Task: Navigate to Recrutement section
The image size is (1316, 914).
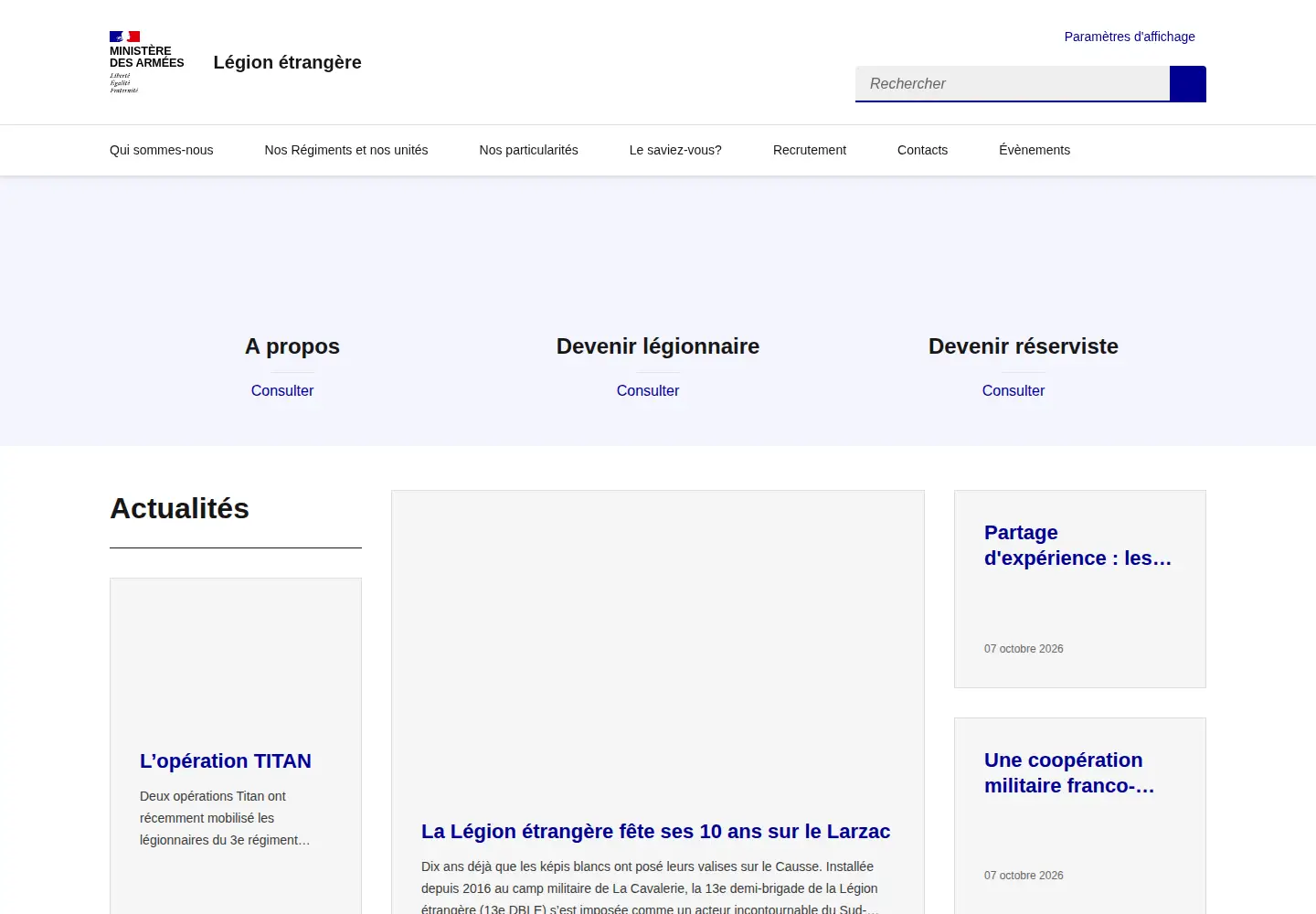Action: [x=810, y=150]
